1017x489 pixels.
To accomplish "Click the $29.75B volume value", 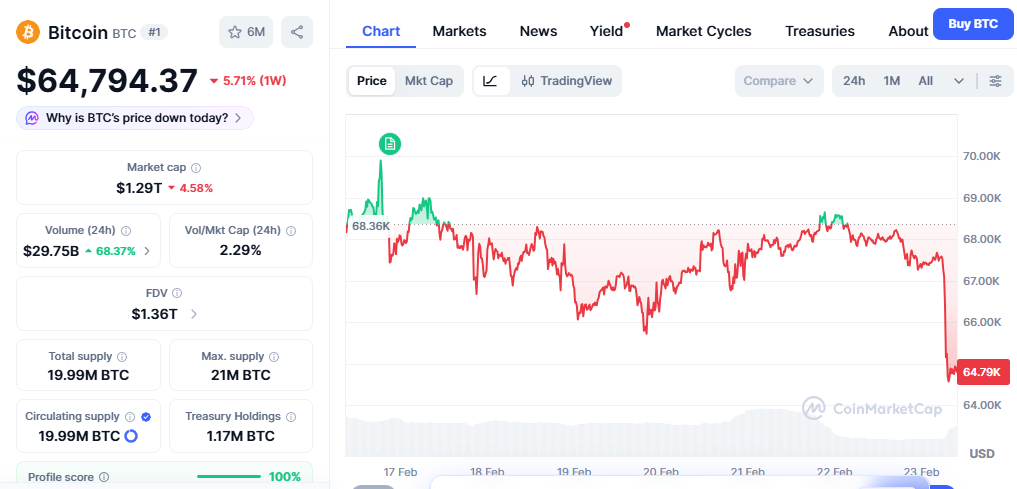I will [51, 251].
